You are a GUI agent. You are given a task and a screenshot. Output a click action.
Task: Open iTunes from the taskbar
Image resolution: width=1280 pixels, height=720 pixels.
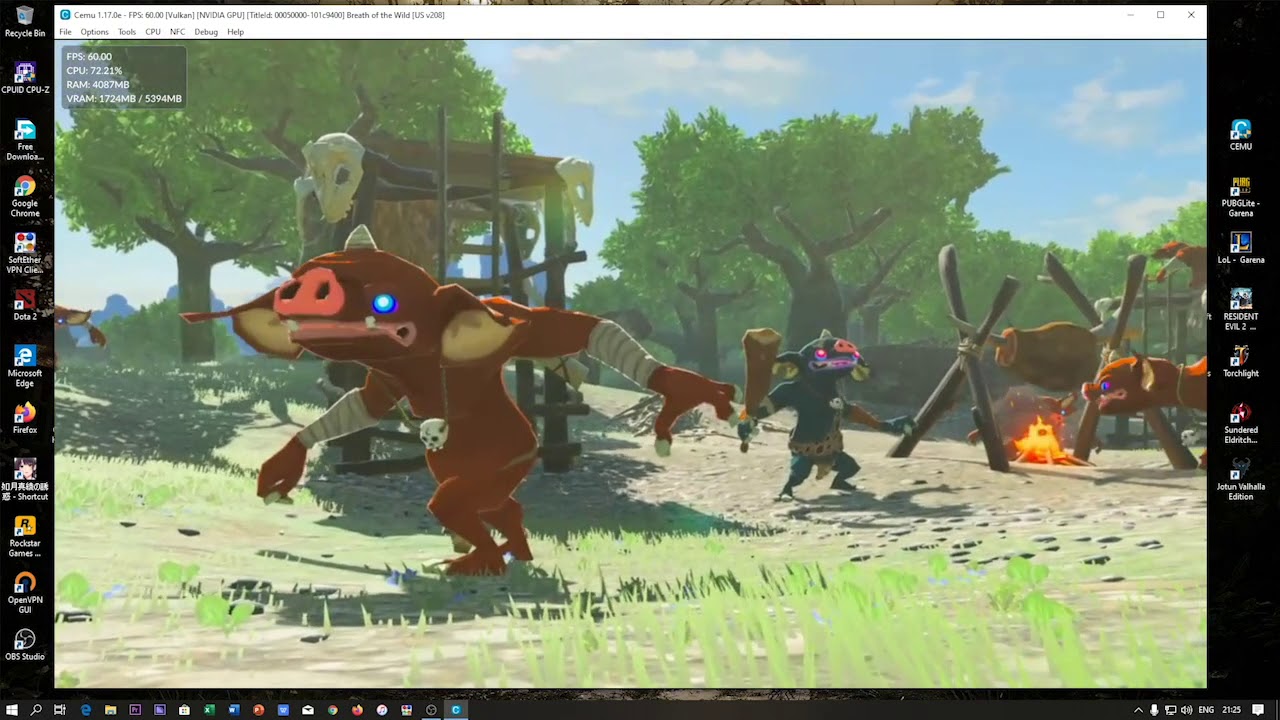[382, 710]
